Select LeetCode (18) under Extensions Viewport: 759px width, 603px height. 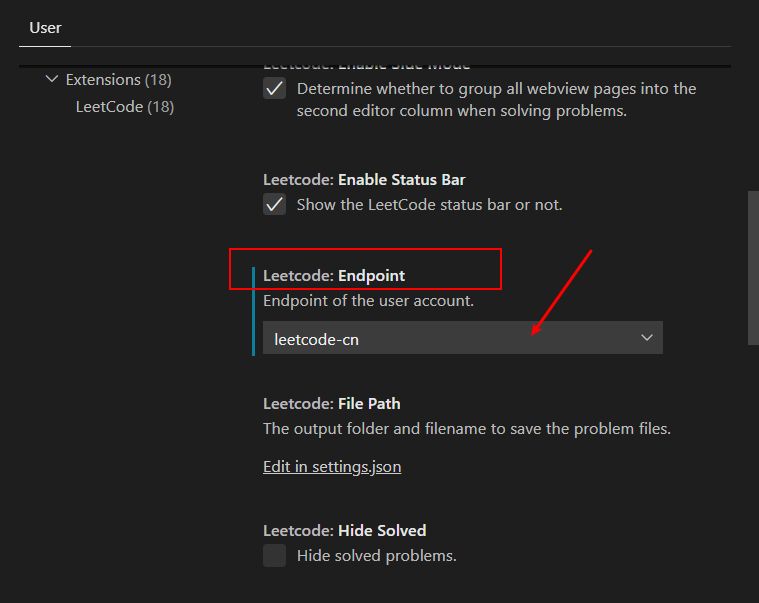click(124, 106)
